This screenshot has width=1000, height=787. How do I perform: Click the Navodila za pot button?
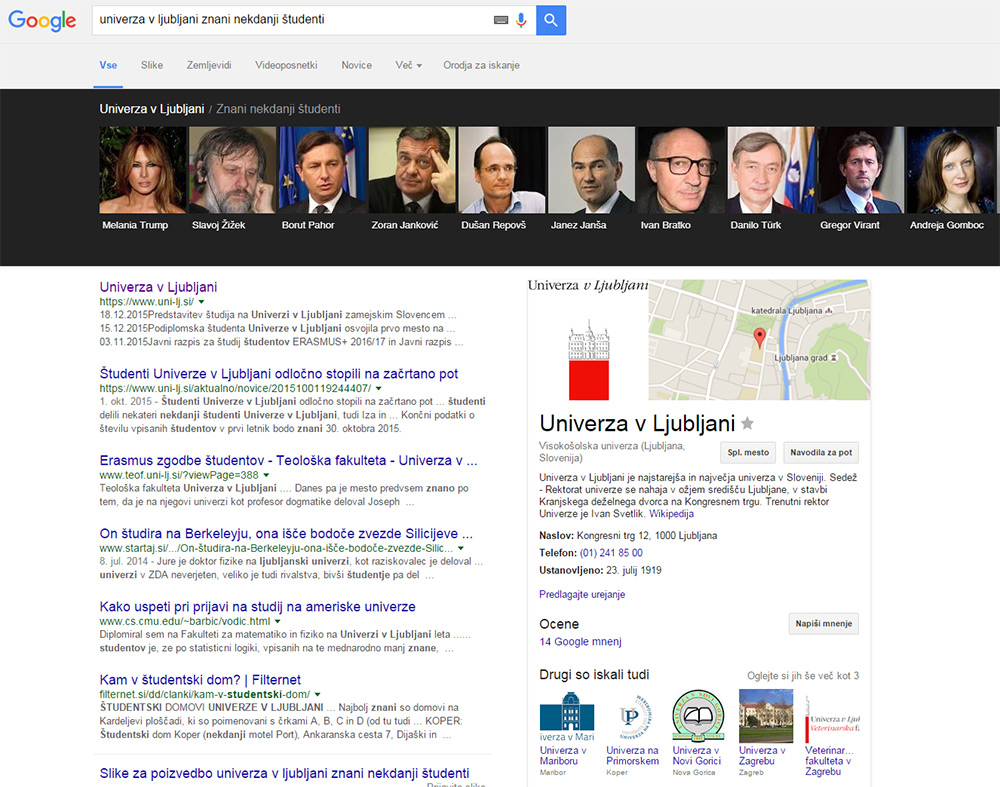tap(821, 452)
